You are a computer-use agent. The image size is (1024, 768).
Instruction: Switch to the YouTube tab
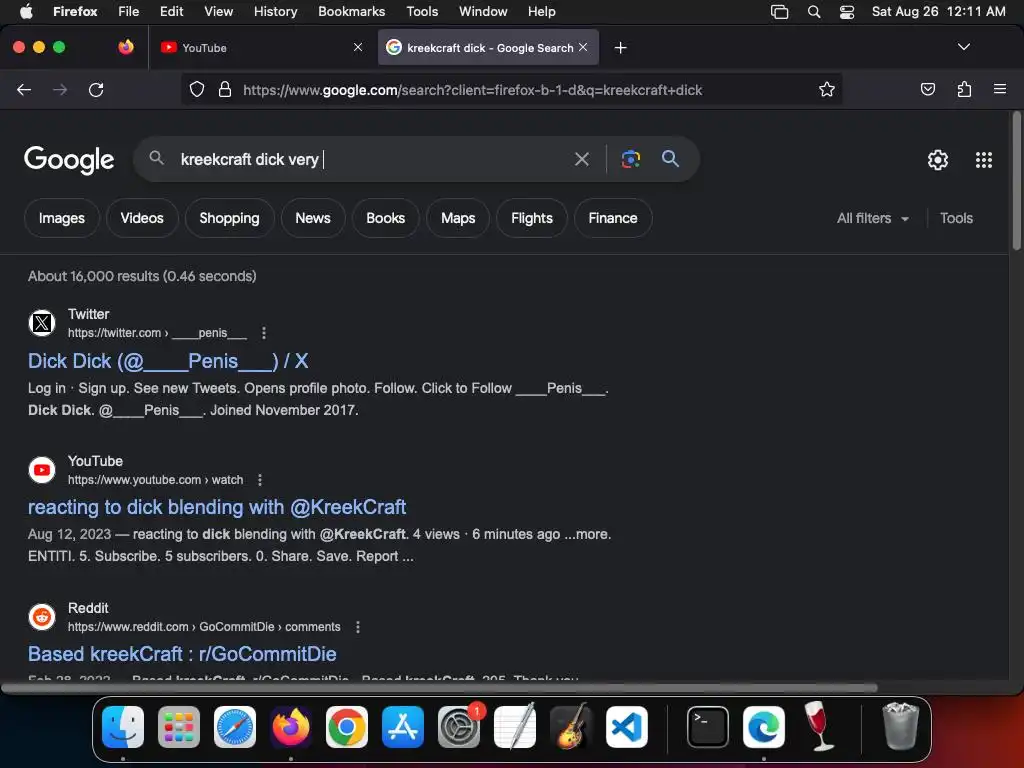coord(261,48)
